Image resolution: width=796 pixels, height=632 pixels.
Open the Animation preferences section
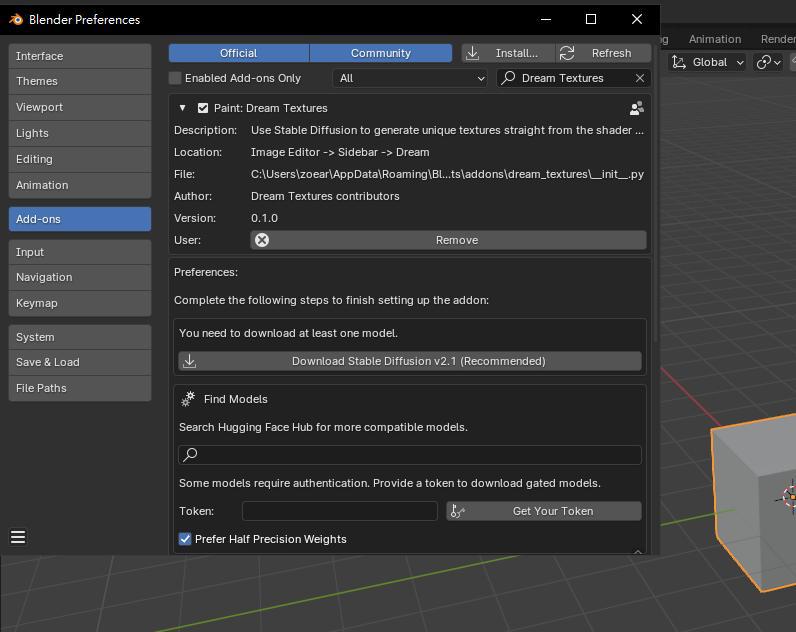[80, 185]
